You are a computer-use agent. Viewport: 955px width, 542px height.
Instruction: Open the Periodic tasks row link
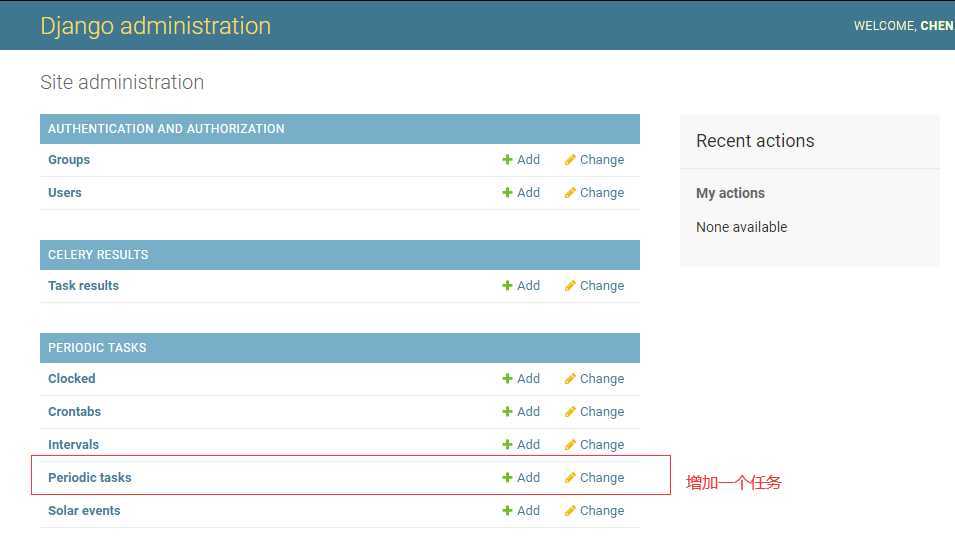[90, 477]
